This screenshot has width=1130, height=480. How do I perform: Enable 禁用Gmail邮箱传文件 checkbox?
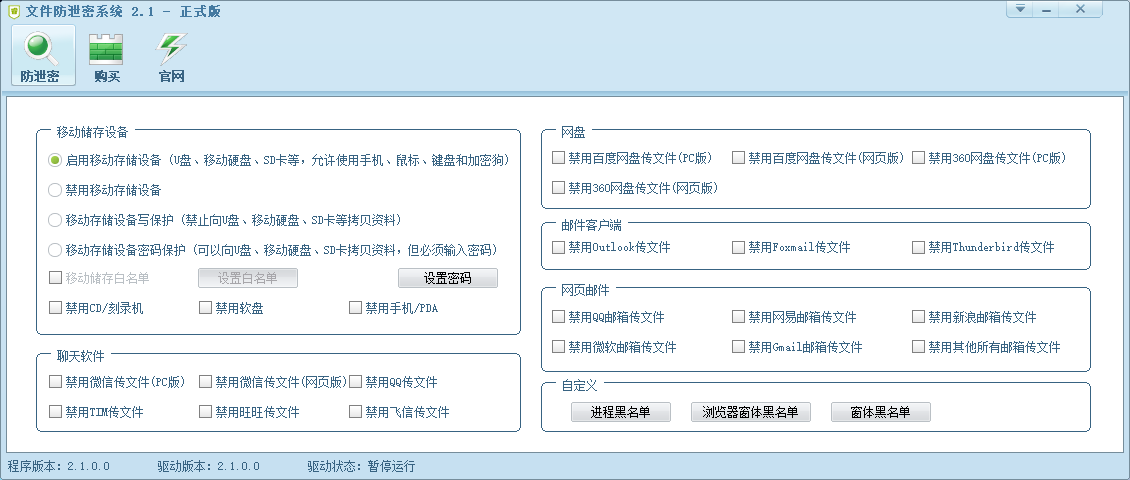click(x=739, y=347)
